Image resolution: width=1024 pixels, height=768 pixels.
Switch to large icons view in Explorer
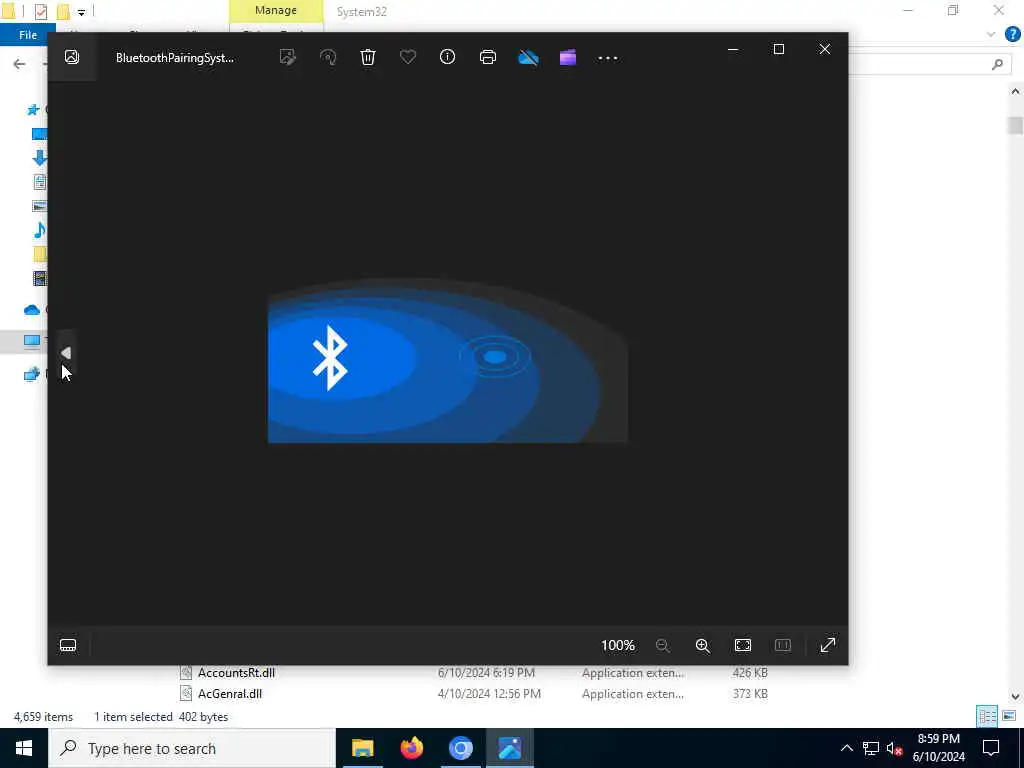[x=1009, y=716]
